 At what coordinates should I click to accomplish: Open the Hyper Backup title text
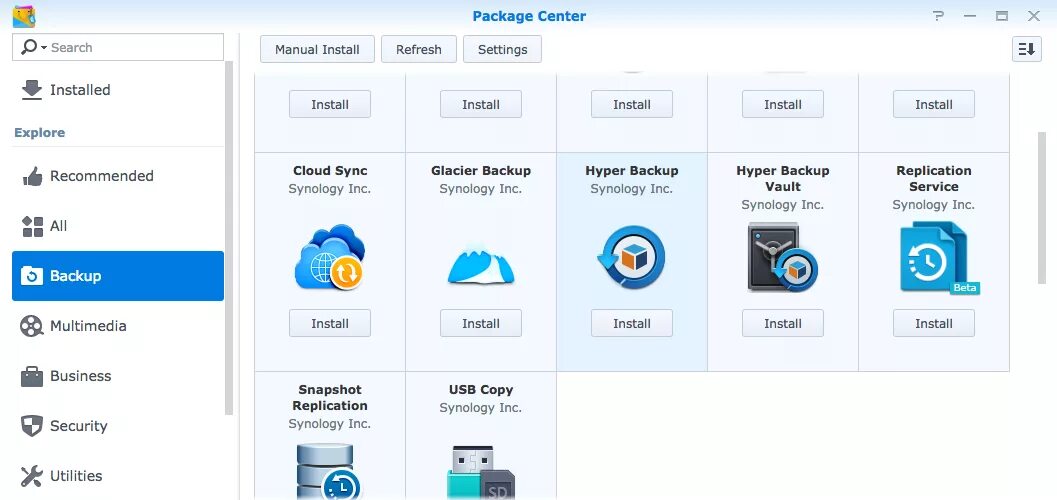point(632,170)
